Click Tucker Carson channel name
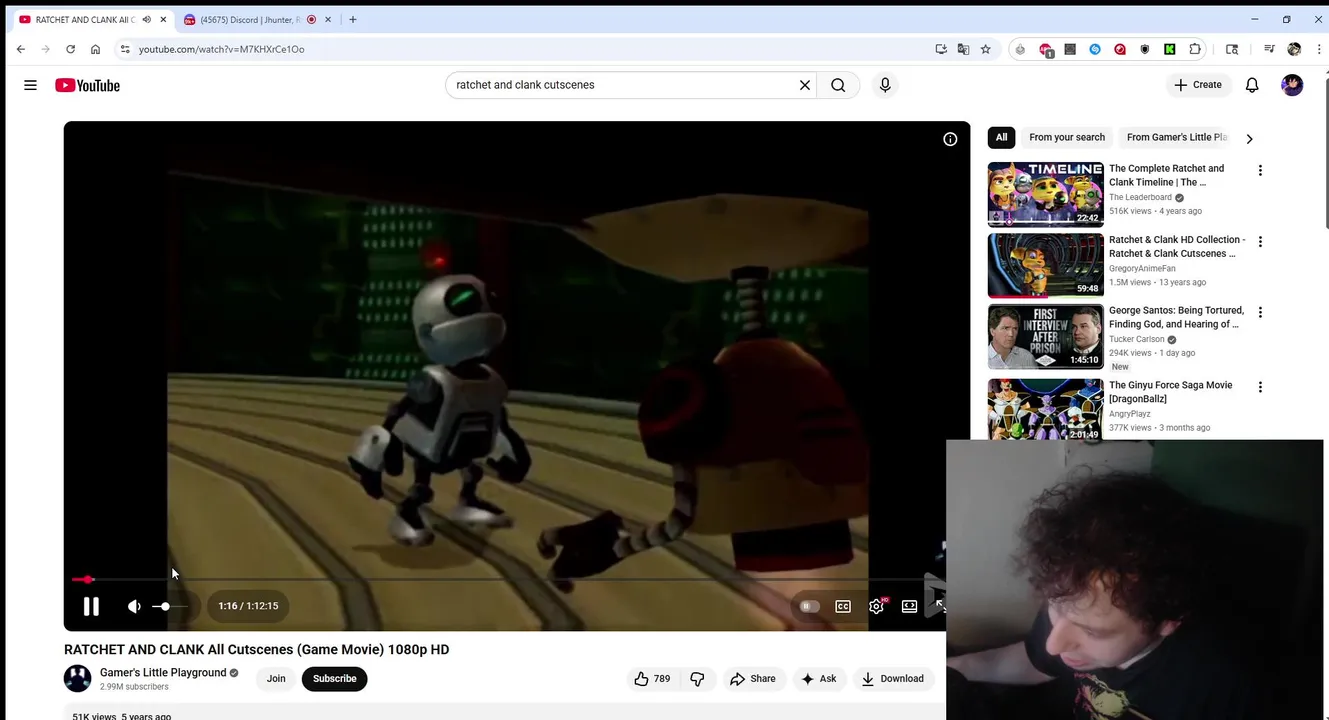 (1137, 339)
